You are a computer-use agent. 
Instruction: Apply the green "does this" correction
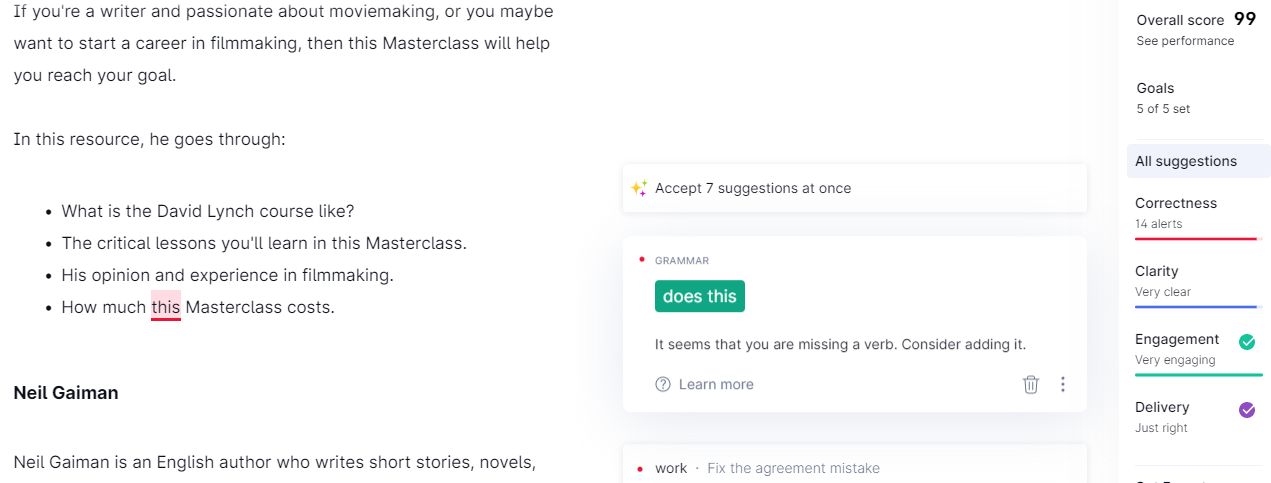(700, 296)
